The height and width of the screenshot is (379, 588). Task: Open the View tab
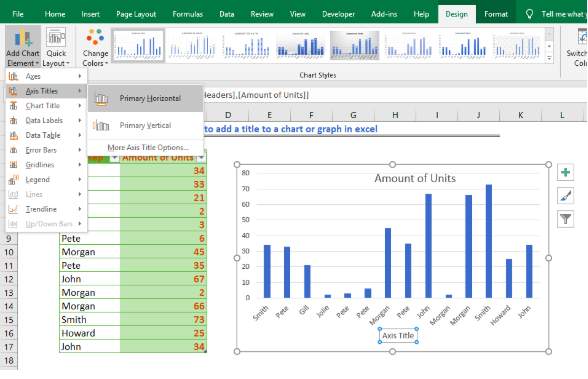297,14
